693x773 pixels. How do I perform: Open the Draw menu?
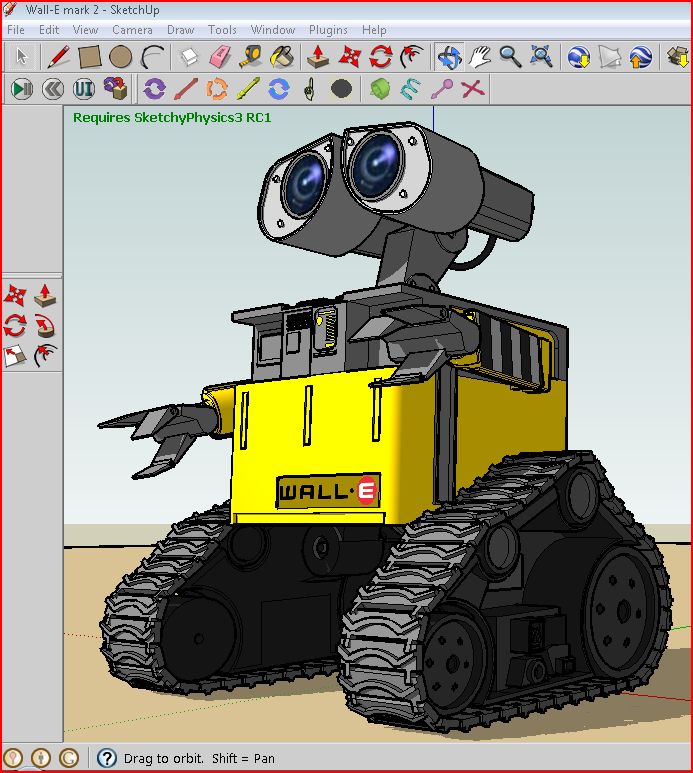[x=181, y=30]
